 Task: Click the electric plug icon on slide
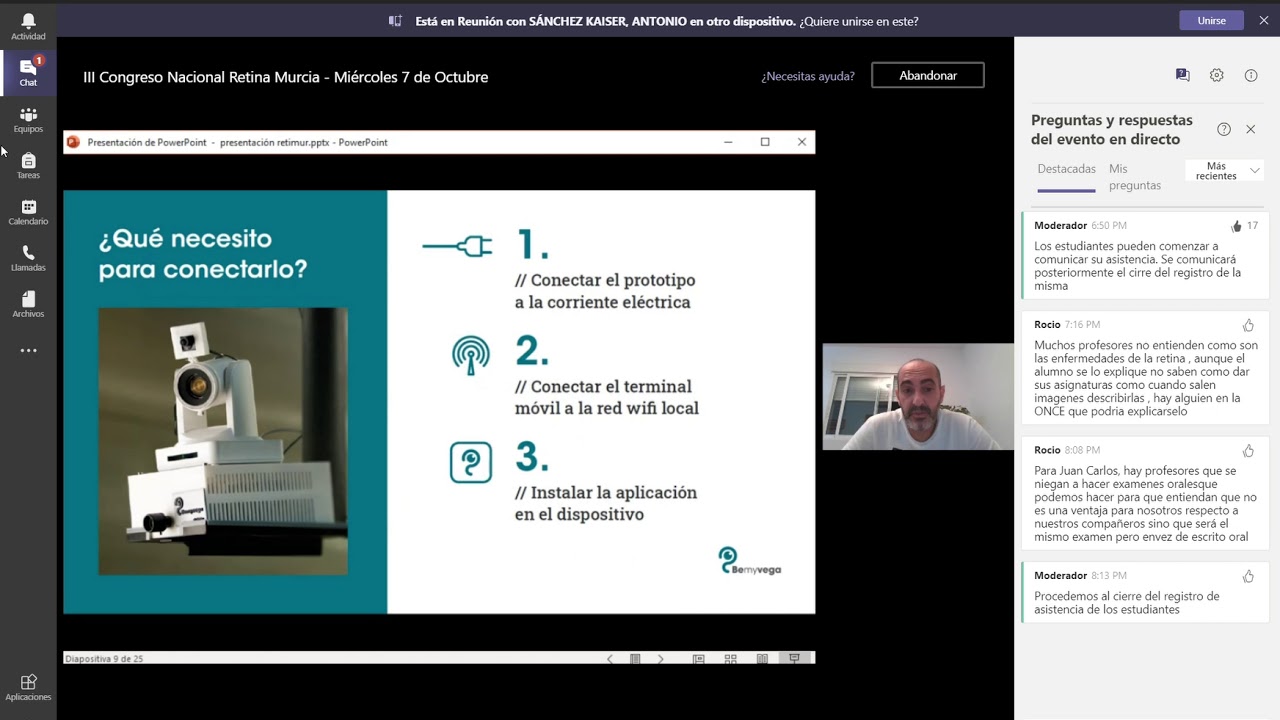pyautogui.click(x=457, y=246)
